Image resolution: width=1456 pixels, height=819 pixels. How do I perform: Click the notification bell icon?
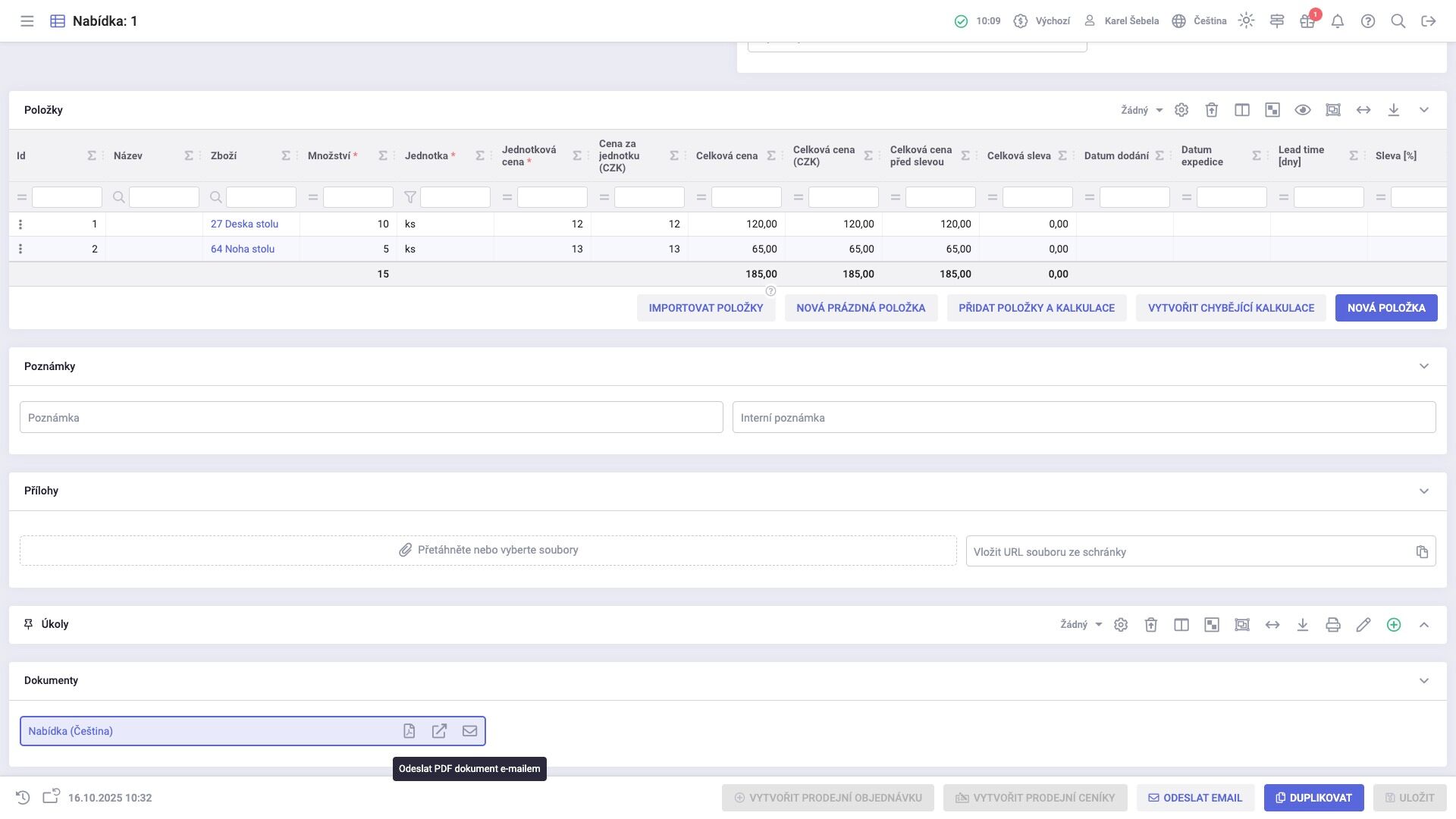(1337, 21)
